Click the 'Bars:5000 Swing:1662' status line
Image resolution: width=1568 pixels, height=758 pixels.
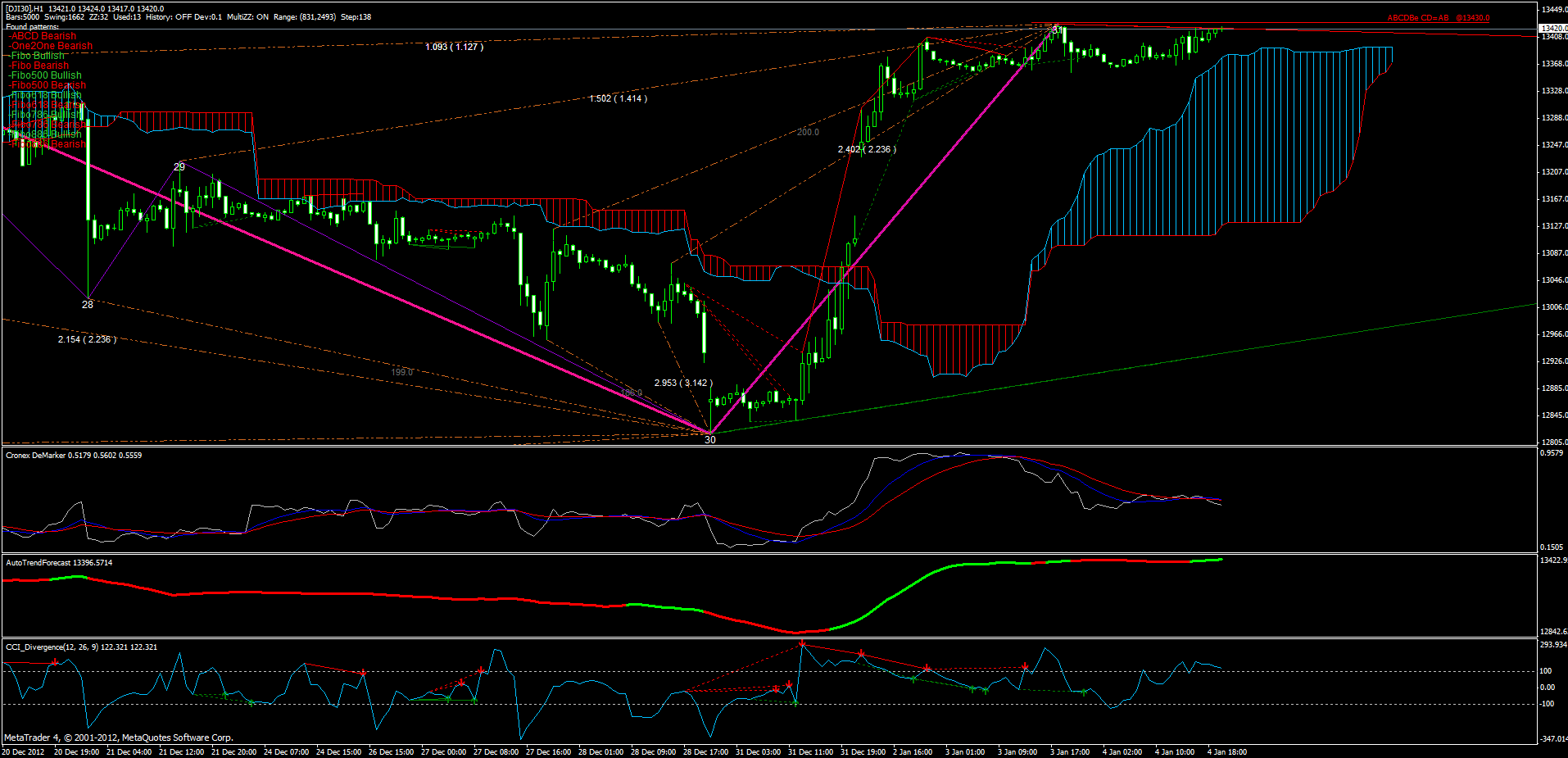(45, 17)
